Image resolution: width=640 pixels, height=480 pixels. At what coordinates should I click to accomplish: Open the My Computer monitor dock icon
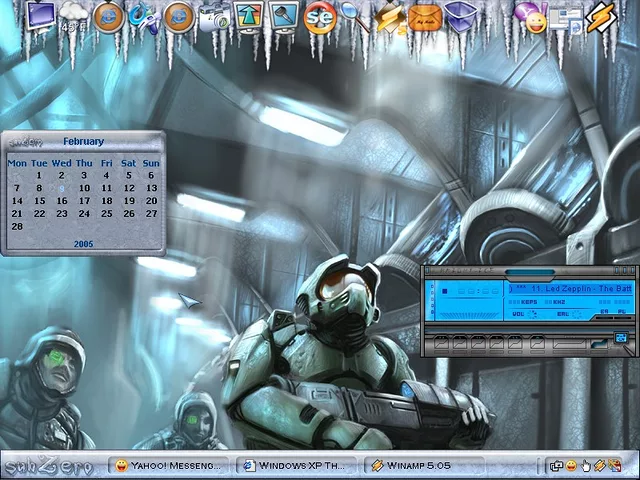40,16
